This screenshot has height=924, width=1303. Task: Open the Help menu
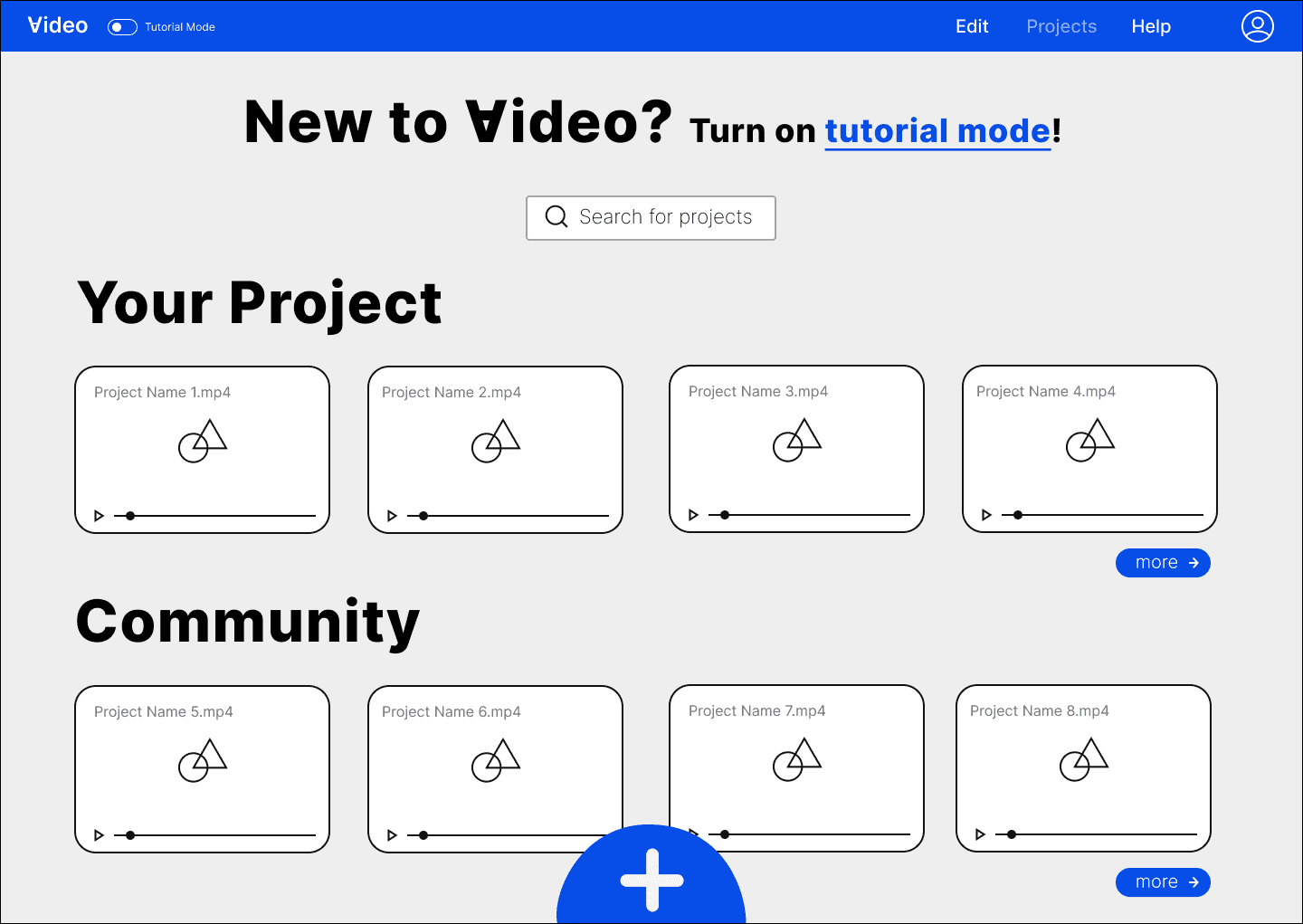tap(1151, 26)
